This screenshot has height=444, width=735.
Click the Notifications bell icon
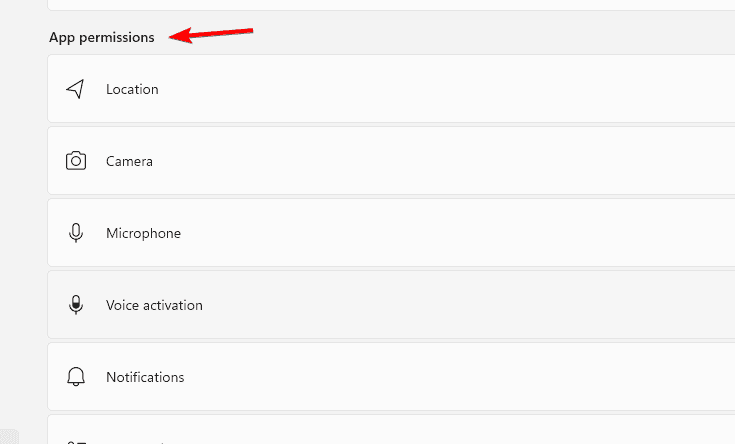75,377
